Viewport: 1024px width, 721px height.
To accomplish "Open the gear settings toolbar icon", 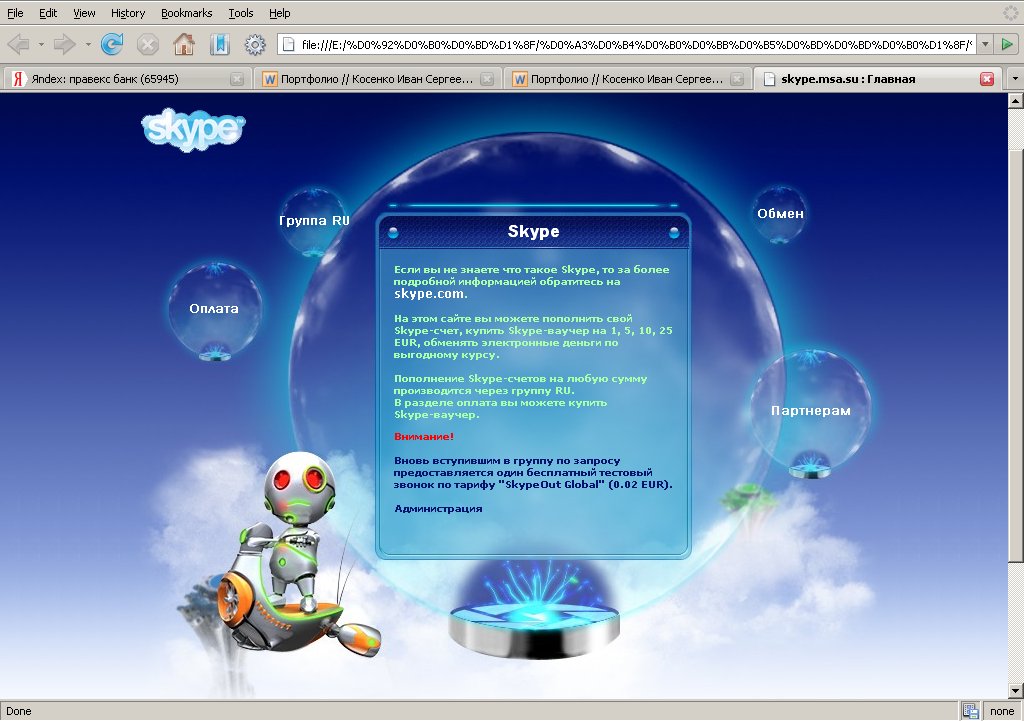I will point(255,44).
